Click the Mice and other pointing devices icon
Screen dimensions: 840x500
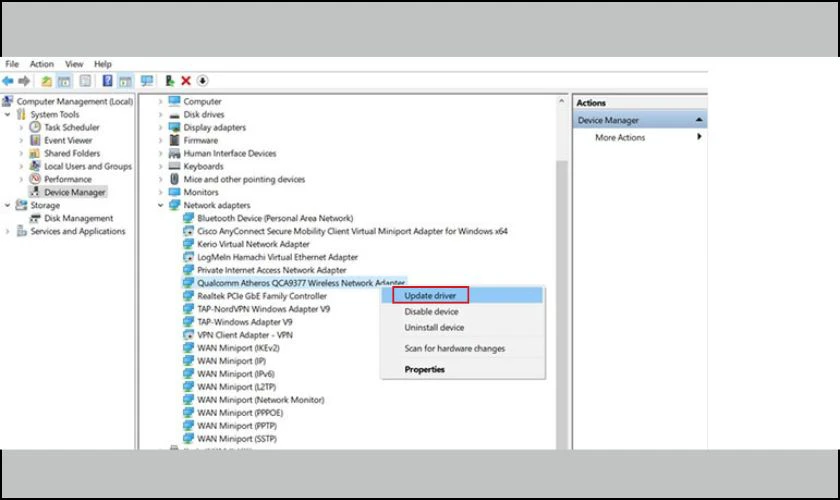tap(174, 179)
